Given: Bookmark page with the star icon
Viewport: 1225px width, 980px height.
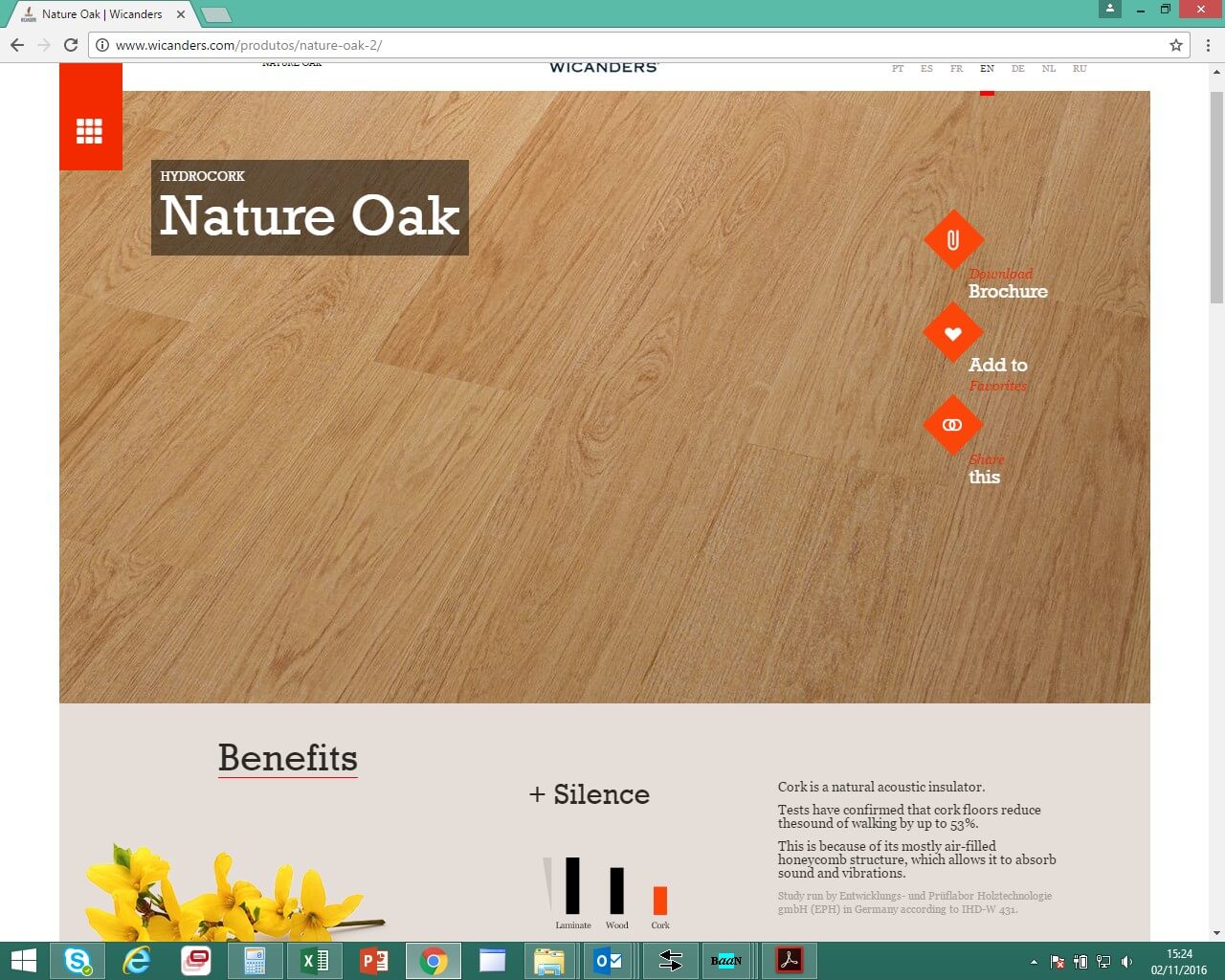Looking at the screenshot, I should (1176, 45).
